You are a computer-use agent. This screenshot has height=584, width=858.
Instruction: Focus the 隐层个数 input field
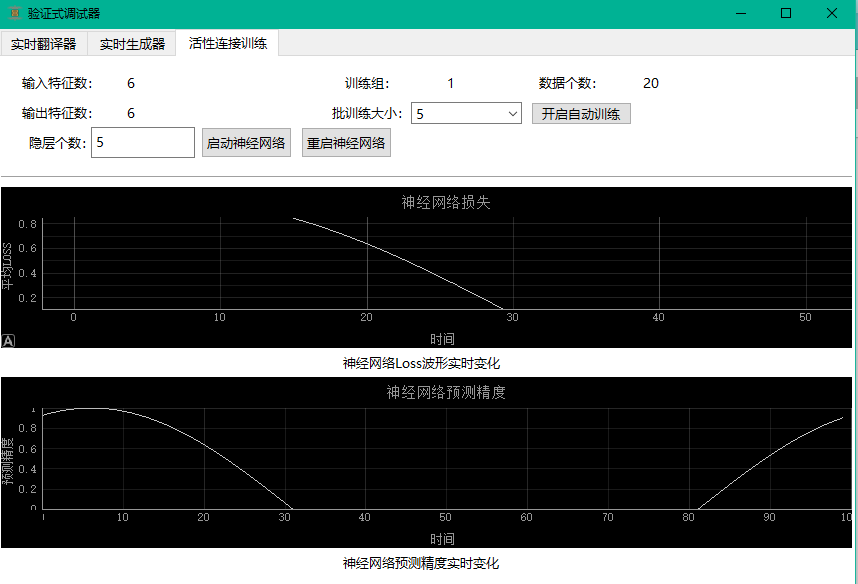click(142, 143)
